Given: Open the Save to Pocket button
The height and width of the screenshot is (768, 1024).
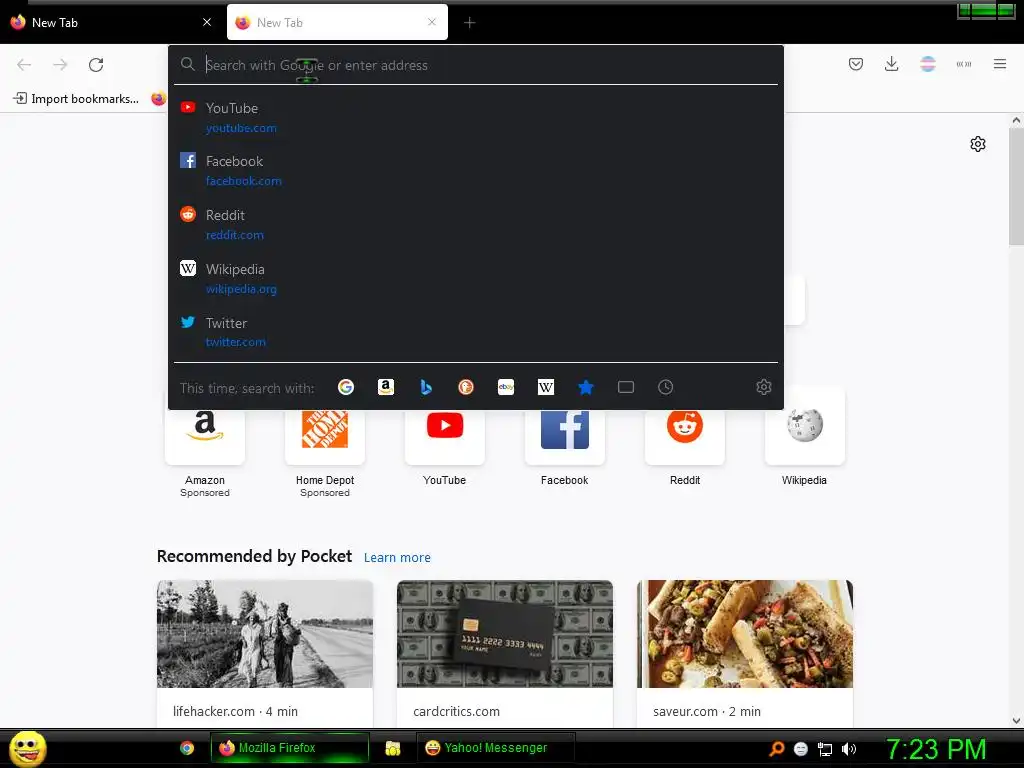Looking at the screenshot, I should click(x=856, y=64).
